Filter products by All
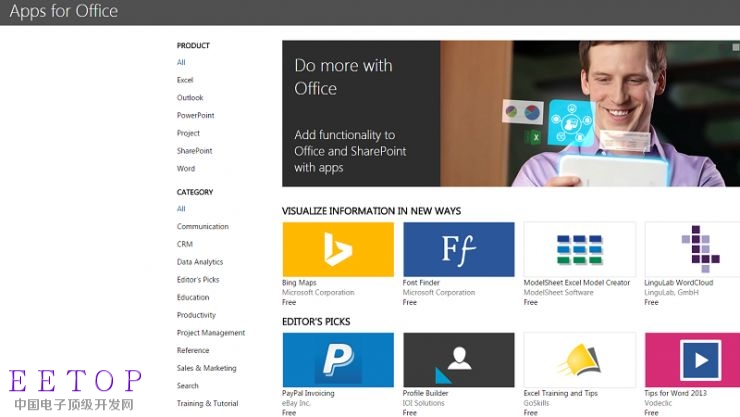The height and width of the screenshot is (417, 740). [181, 62]
